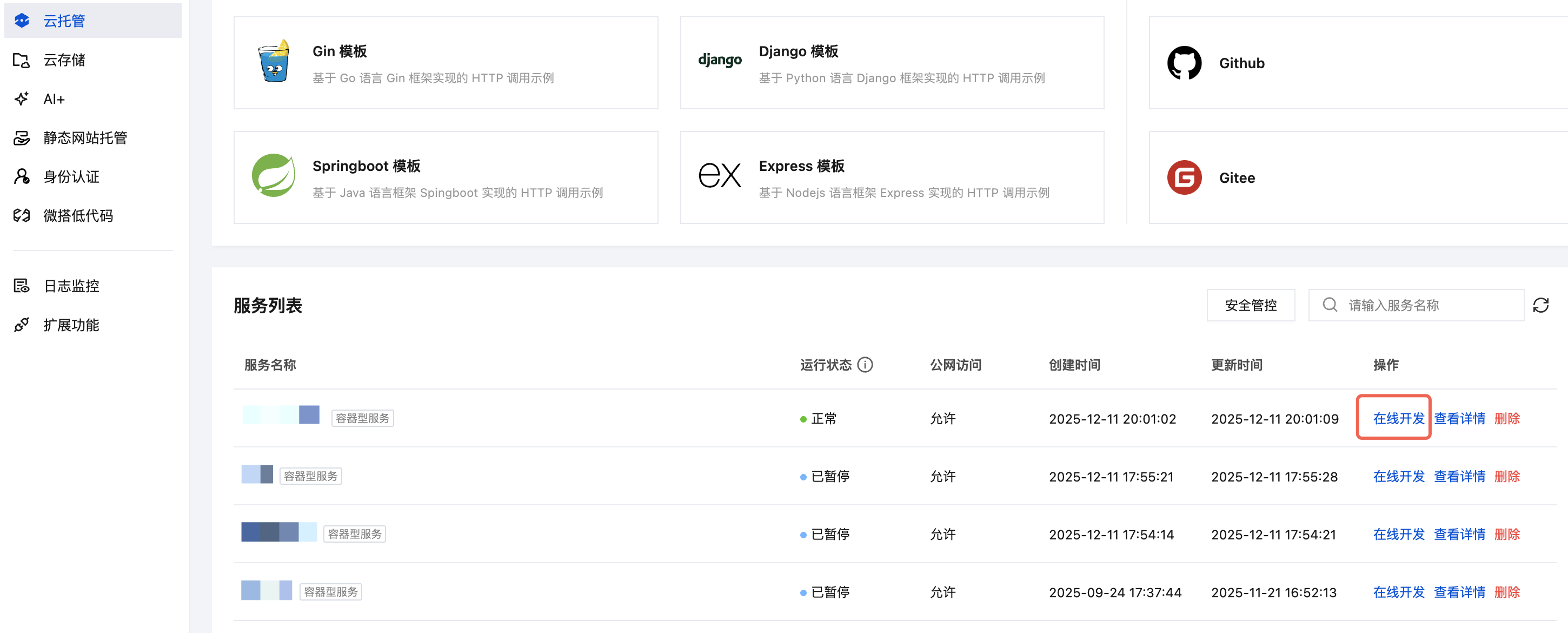This screenshot has width=1568, height=633.
Task: Open the AI+ sidebar item
Action: pos(54,98)
